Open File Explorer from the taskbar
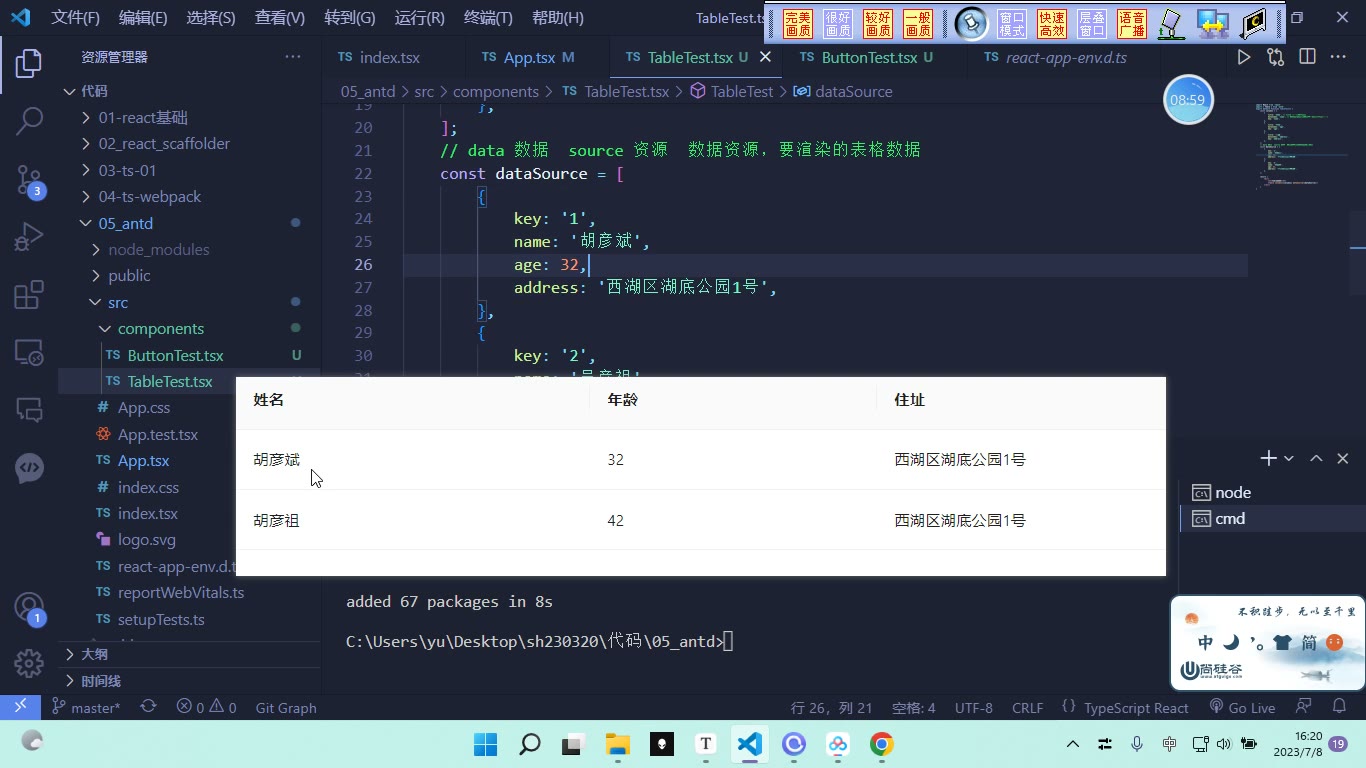Viewport: 1366px width, 768px height. [x=618, y=744]
